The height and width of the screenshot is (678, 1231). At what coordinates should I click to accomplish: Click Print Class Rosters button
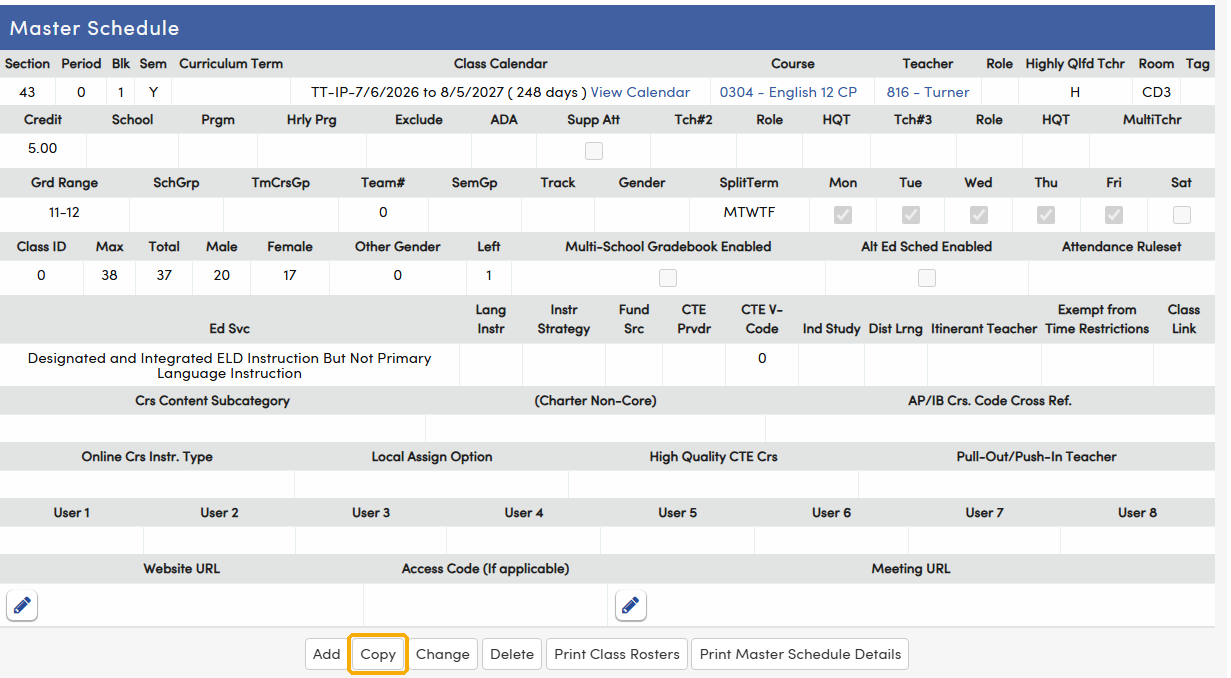[x=617, y=654]
